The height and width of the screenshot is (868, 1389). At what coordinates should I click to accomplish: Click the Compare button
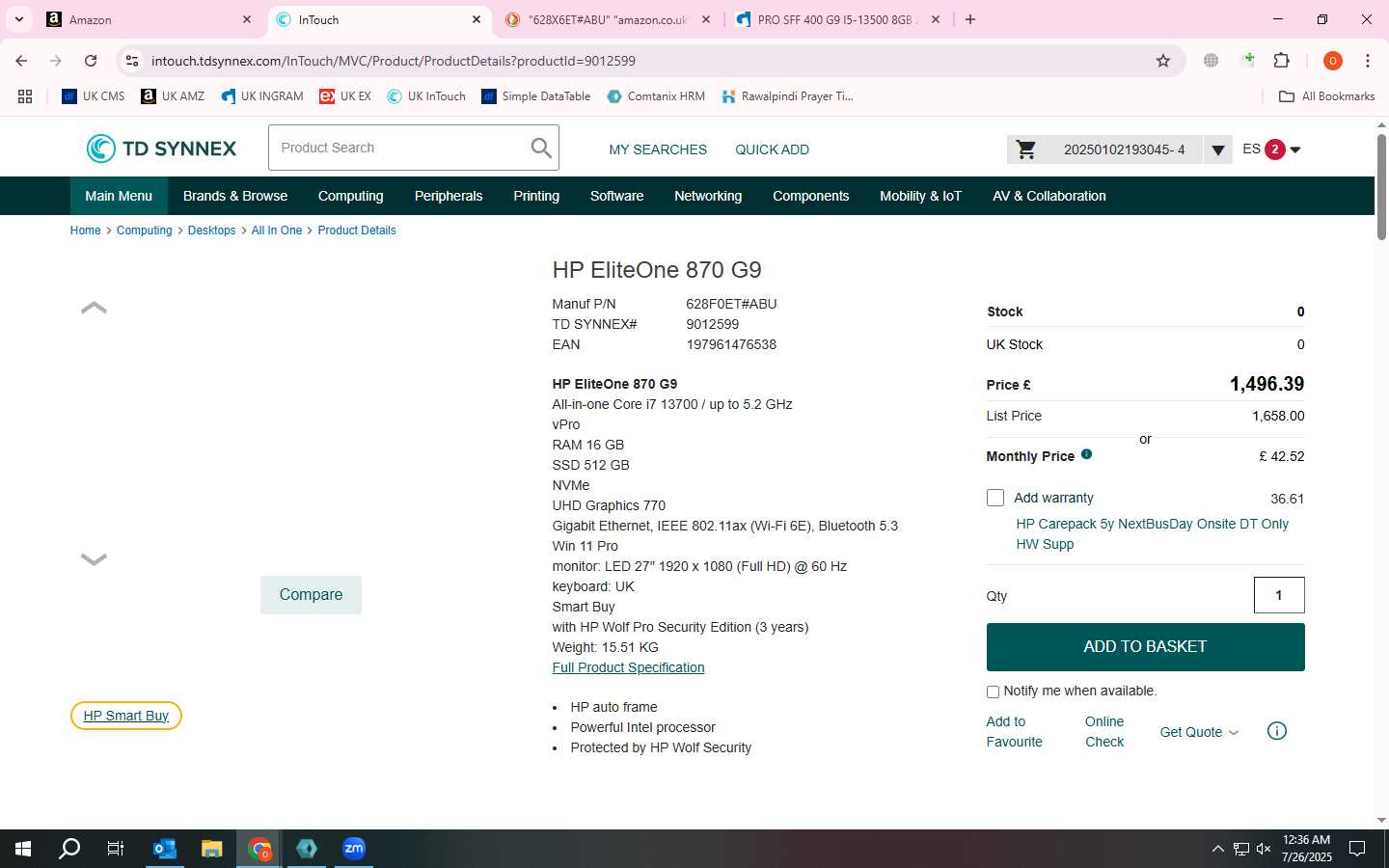(311, 595)
